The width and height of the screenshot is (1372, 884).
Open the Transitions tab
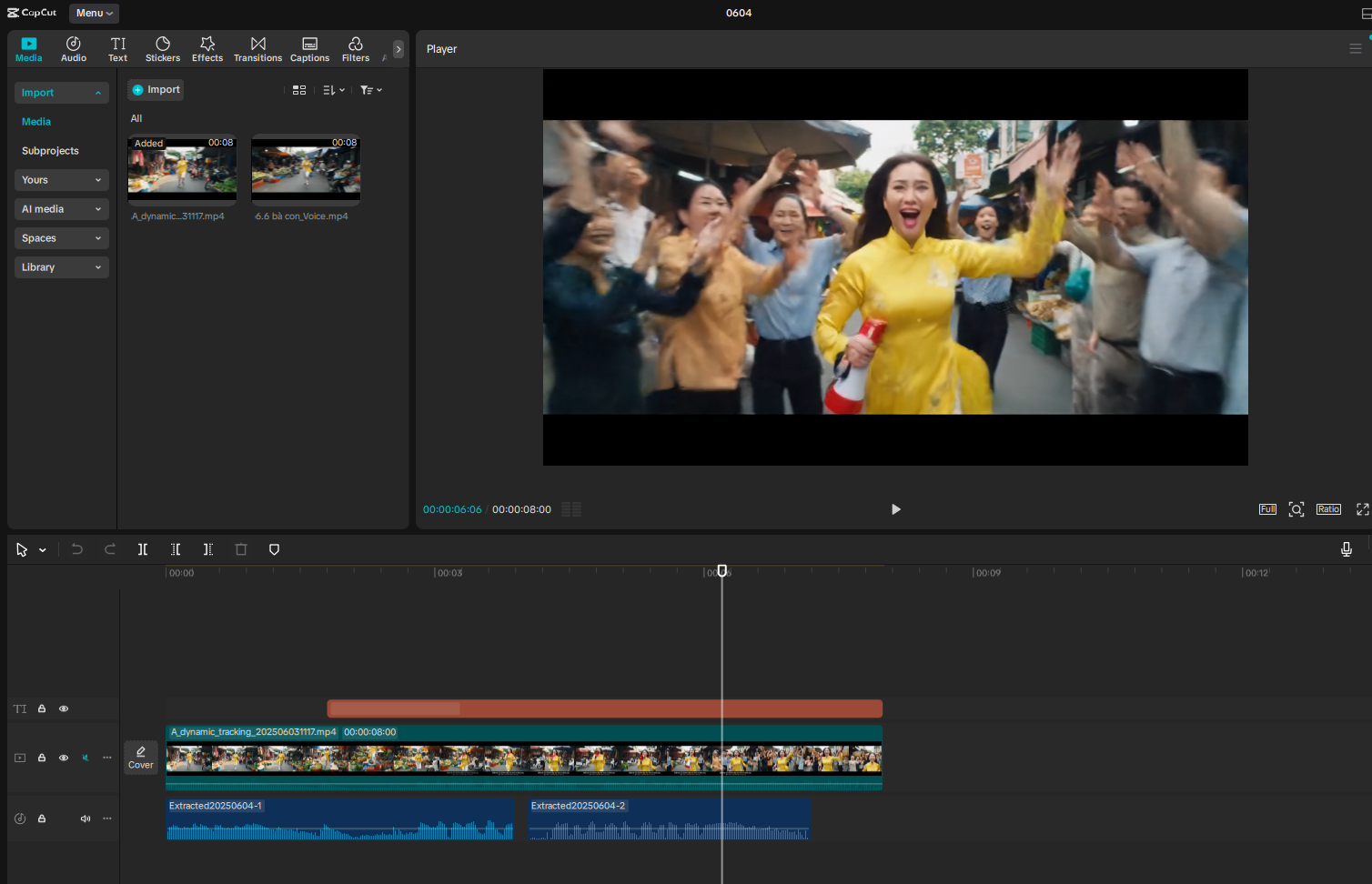(x=258, y=49)
